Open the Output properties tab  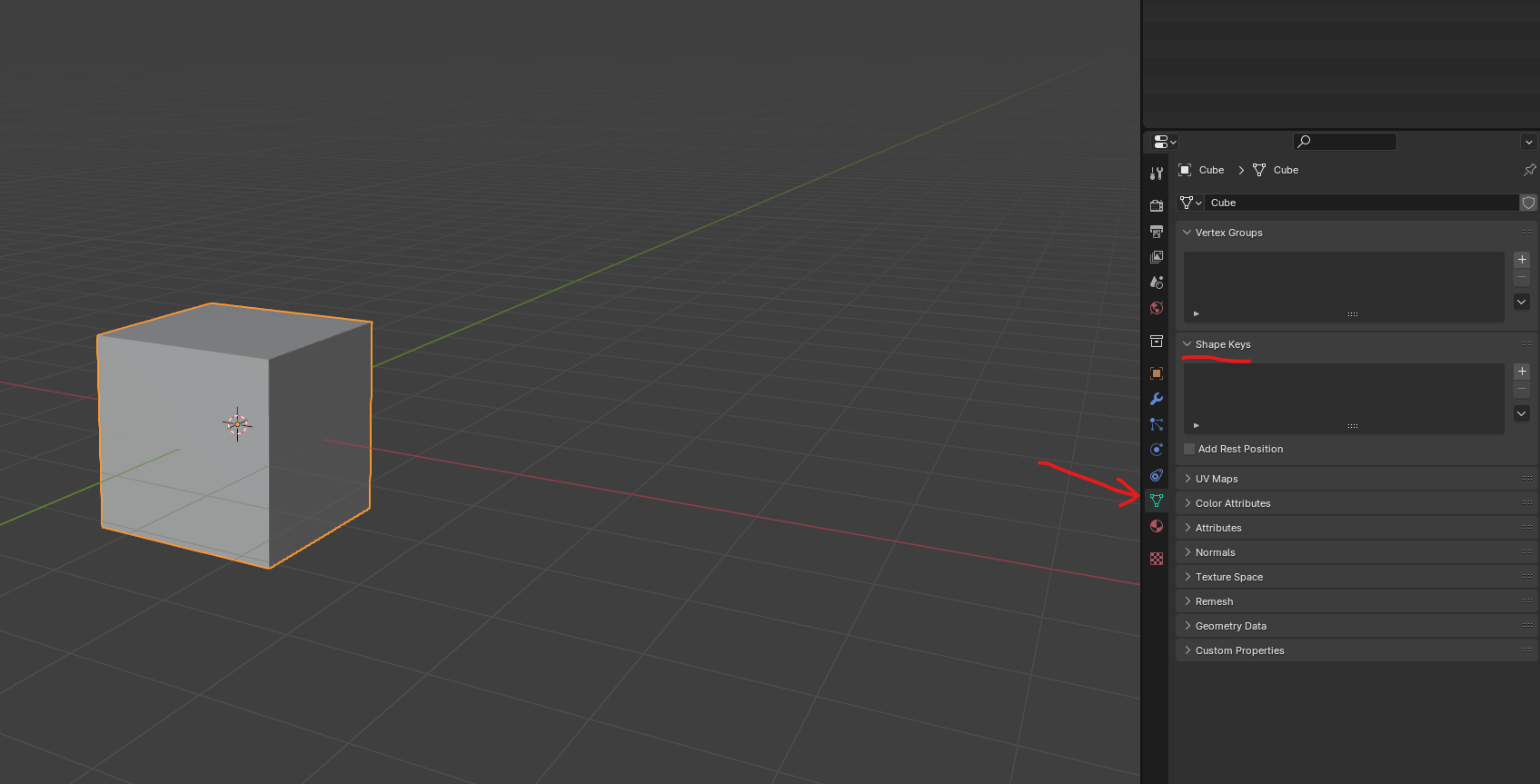(x=1157, y=232)
